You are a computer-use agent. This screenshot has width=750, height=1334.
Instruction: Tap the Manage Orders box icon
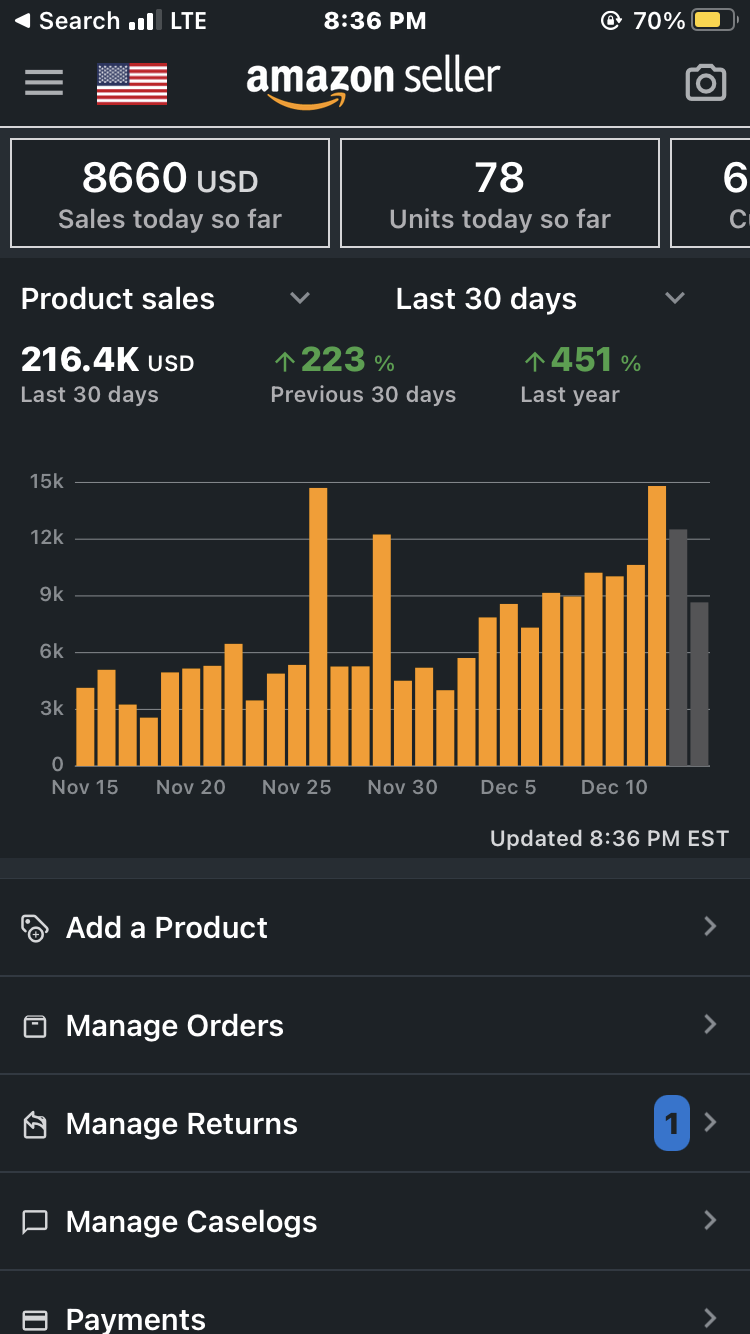(35, 1026)
